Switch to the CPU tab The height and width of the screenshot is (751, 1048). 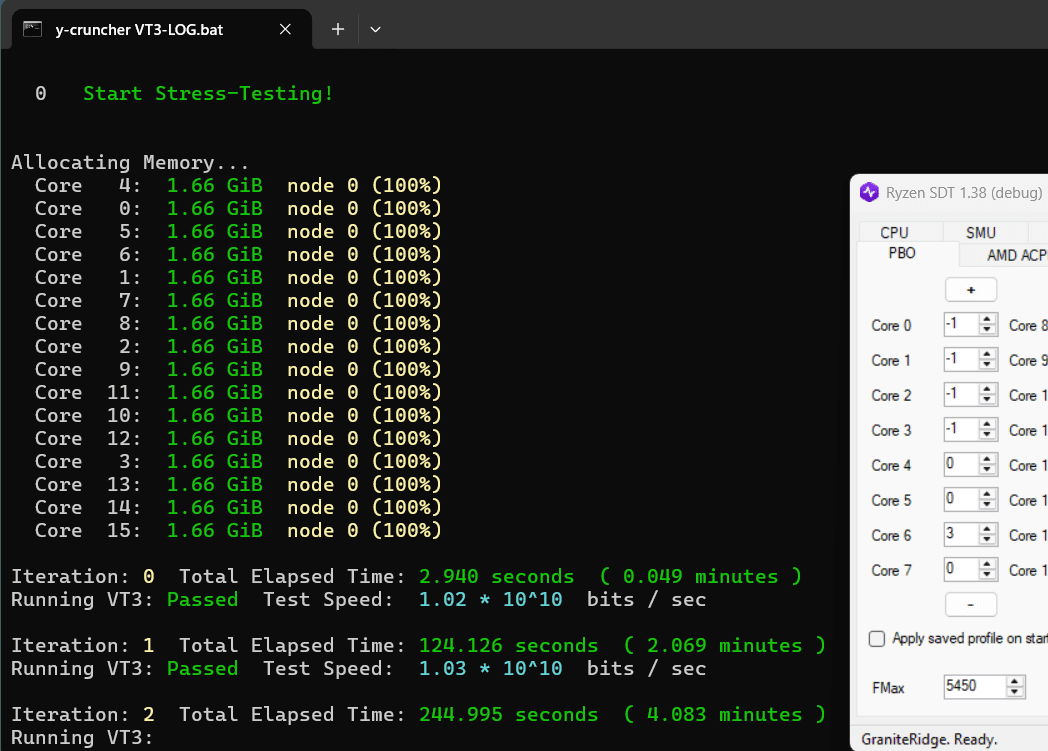tap(894, 232)
